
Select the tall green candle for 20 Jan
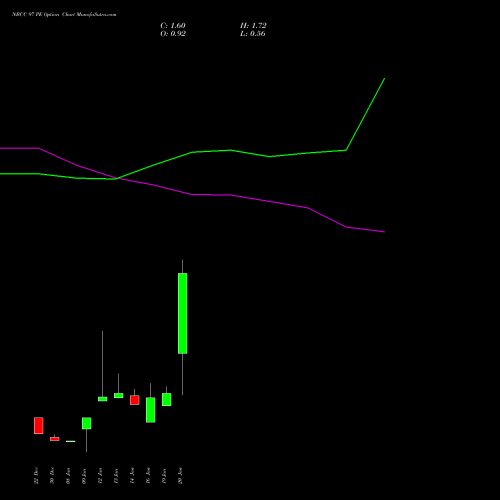[x=182, y=313]
